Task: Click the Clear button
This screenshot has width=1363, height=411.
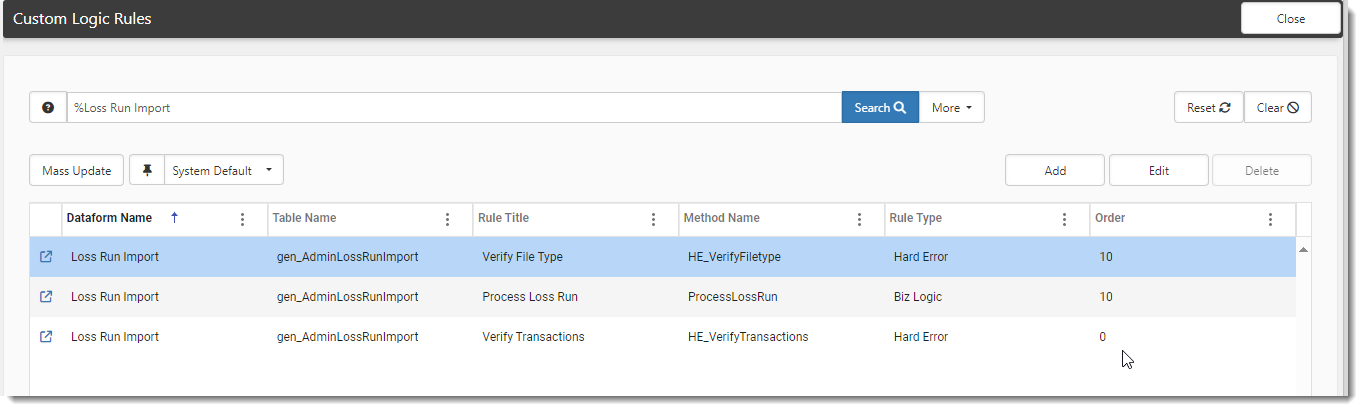Action: 1278,108
